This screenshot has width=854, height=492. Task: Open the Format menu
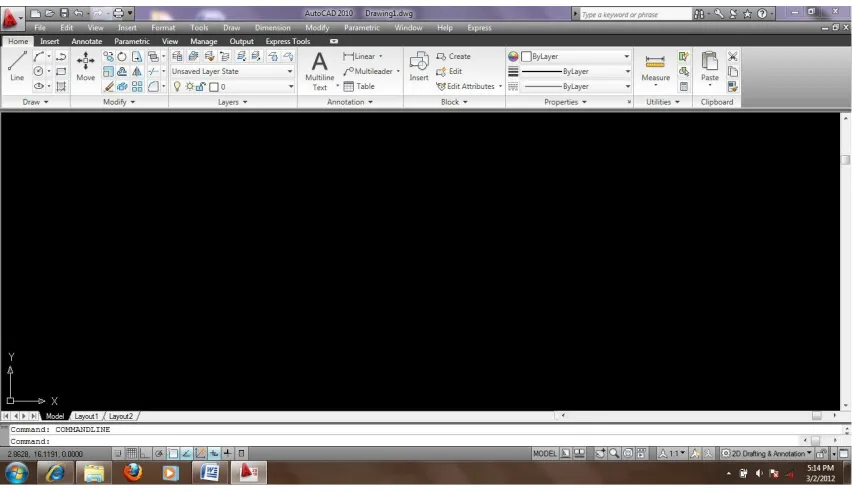click(163, 28)
